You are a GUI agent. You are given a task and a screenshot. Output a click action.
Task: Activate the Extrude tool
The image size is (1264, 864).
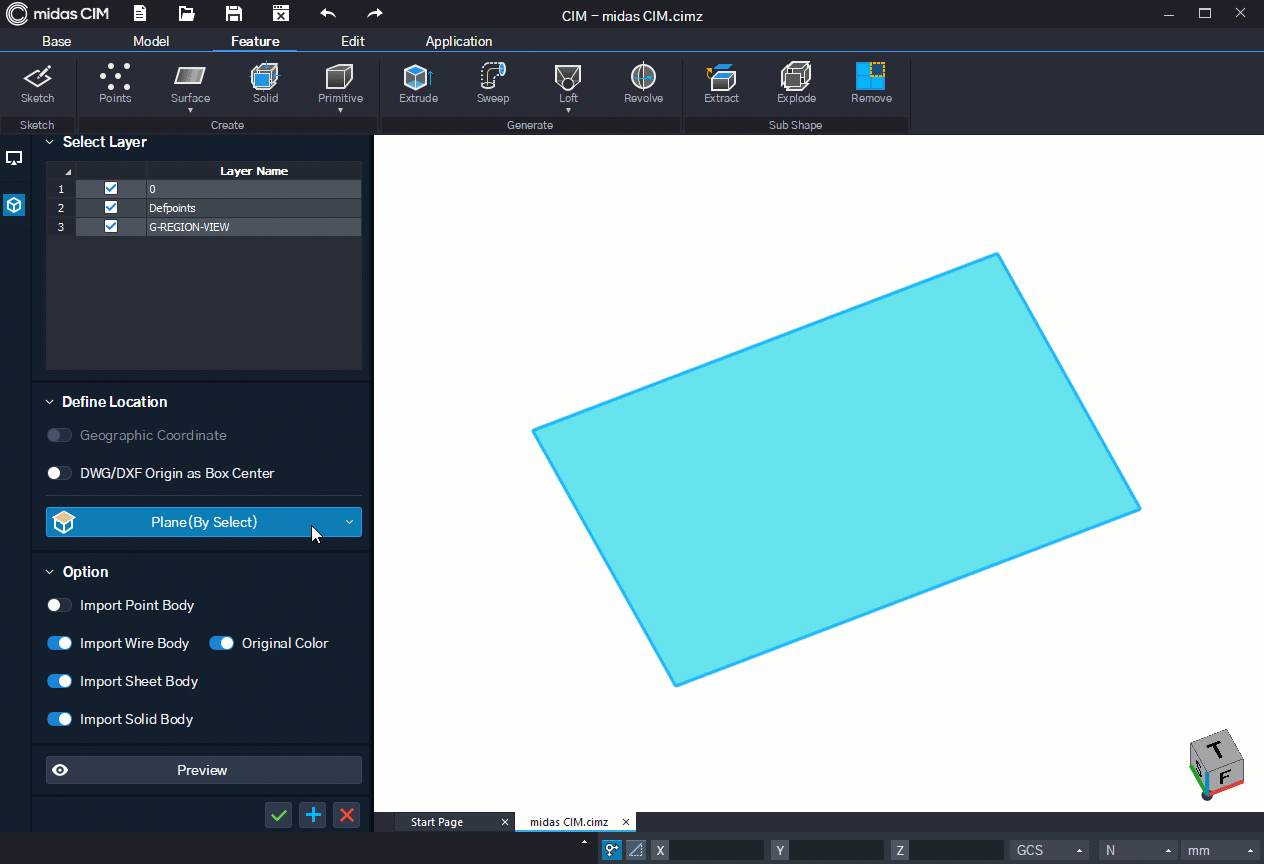point(418,84)
